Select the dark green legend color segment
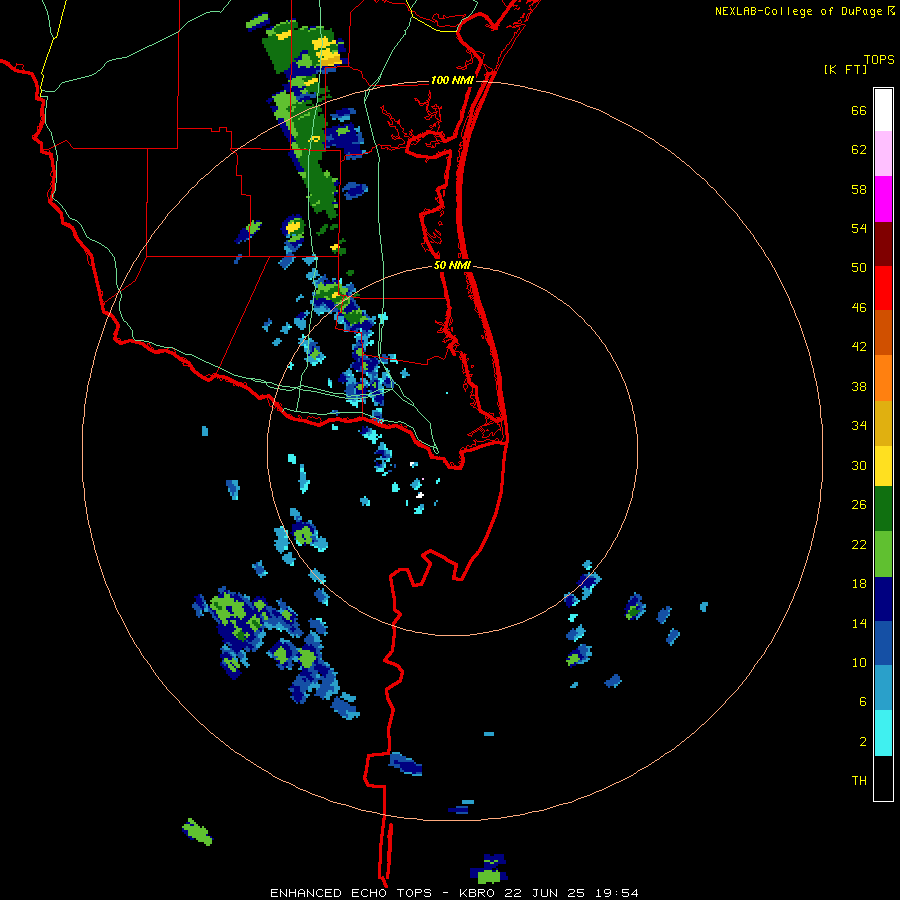 pyautogui.click(x=883, y=509)
